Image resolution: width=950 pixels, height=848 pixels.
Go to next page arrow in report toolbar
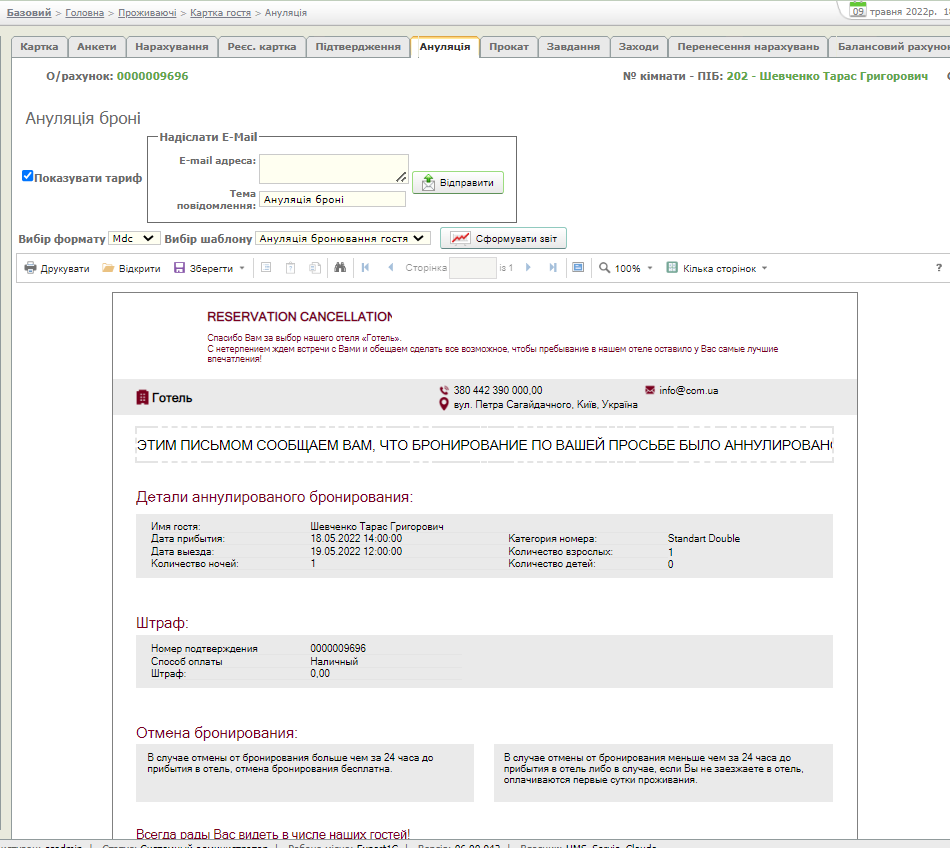pyautogui.click(x=528, y=268)
